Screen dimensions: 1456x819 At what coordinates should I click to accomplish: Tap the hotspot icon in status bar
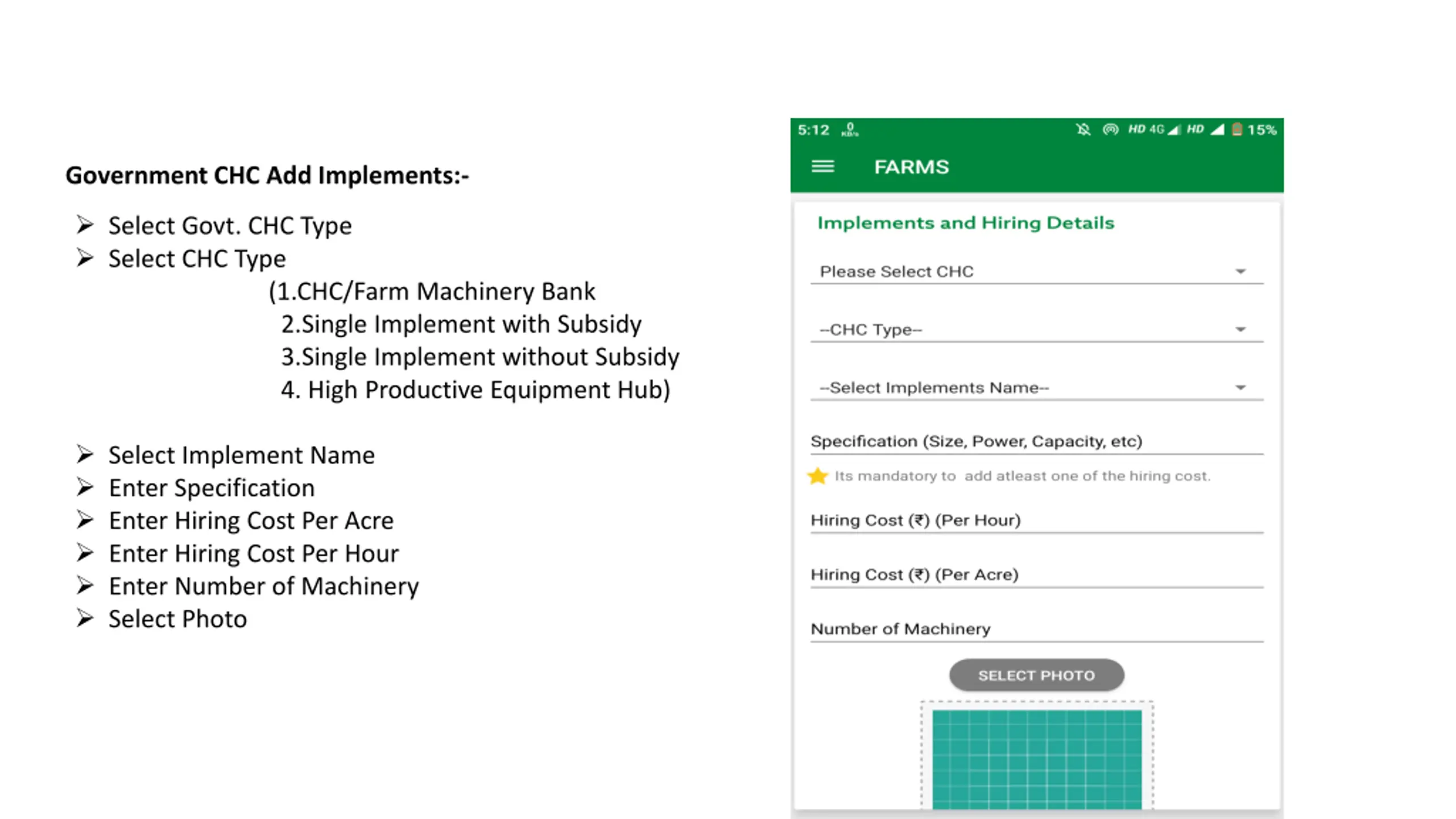(x=1110, y=130)
